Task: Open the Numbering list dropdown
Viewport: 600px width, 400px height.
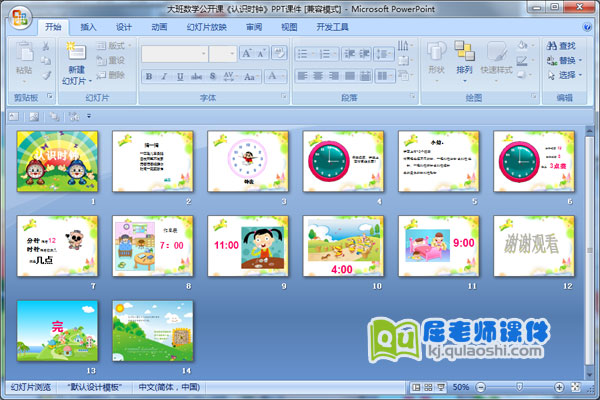Action: [x=327, y=54]
